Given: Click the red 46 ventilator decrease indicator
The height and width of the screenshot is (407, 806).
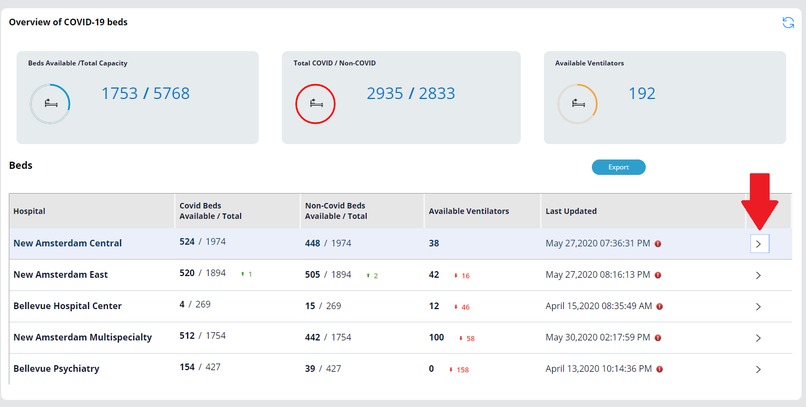Looking at the screenshot, I should coord(462,307).
